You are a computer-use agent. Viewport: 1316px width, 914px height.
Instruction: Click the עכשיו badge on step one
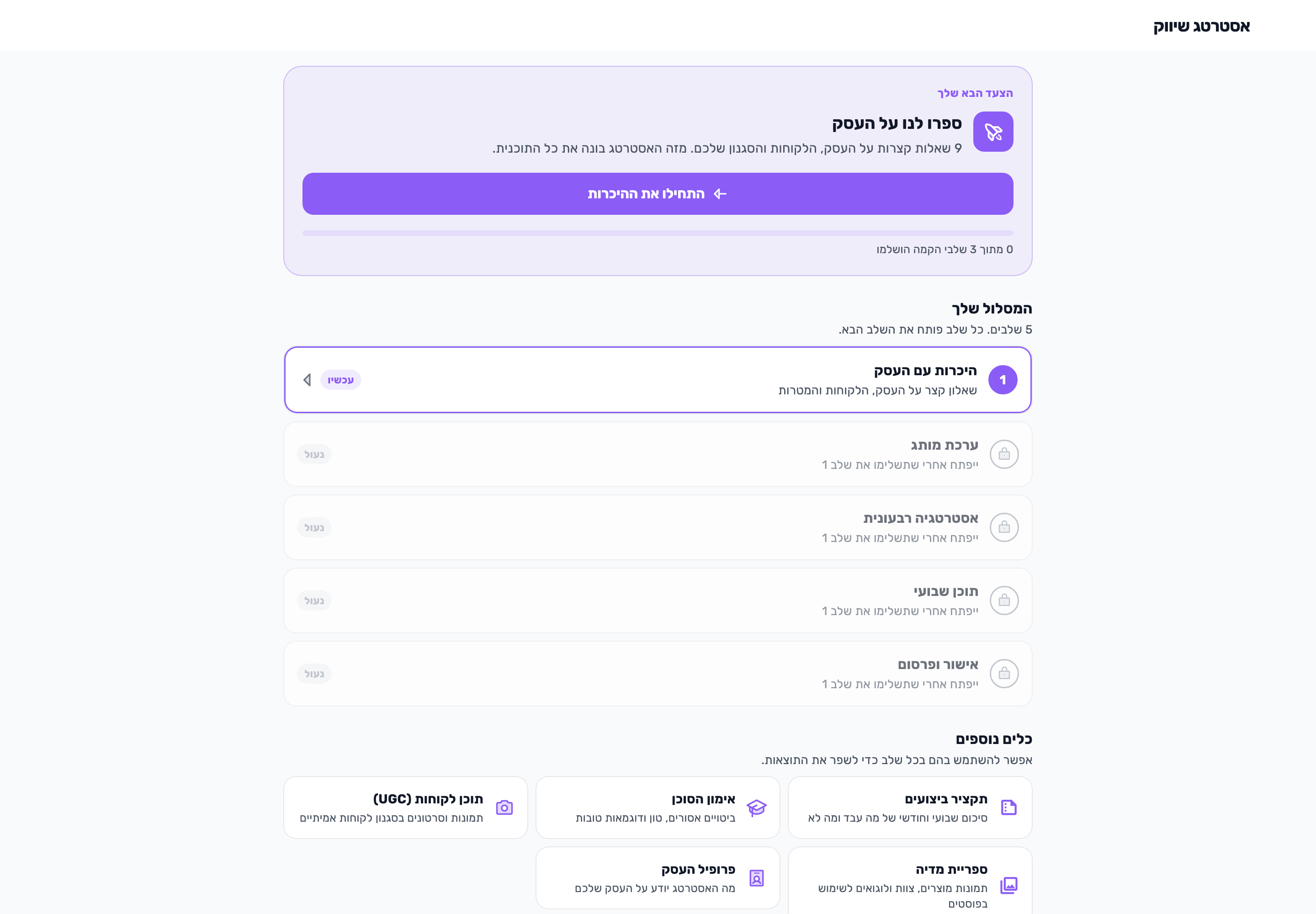click(x=340, y=380)
